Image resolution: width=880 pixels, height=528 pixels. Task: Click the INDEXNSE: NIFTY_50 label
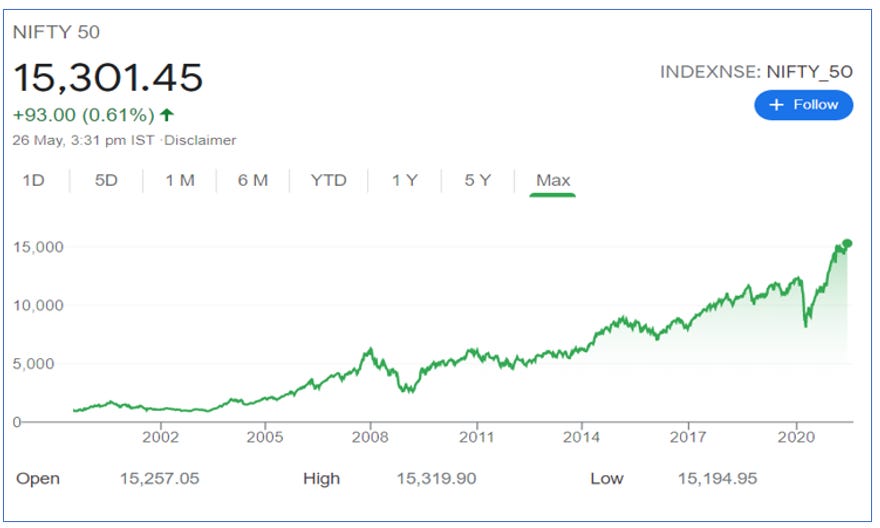(756, 72)
